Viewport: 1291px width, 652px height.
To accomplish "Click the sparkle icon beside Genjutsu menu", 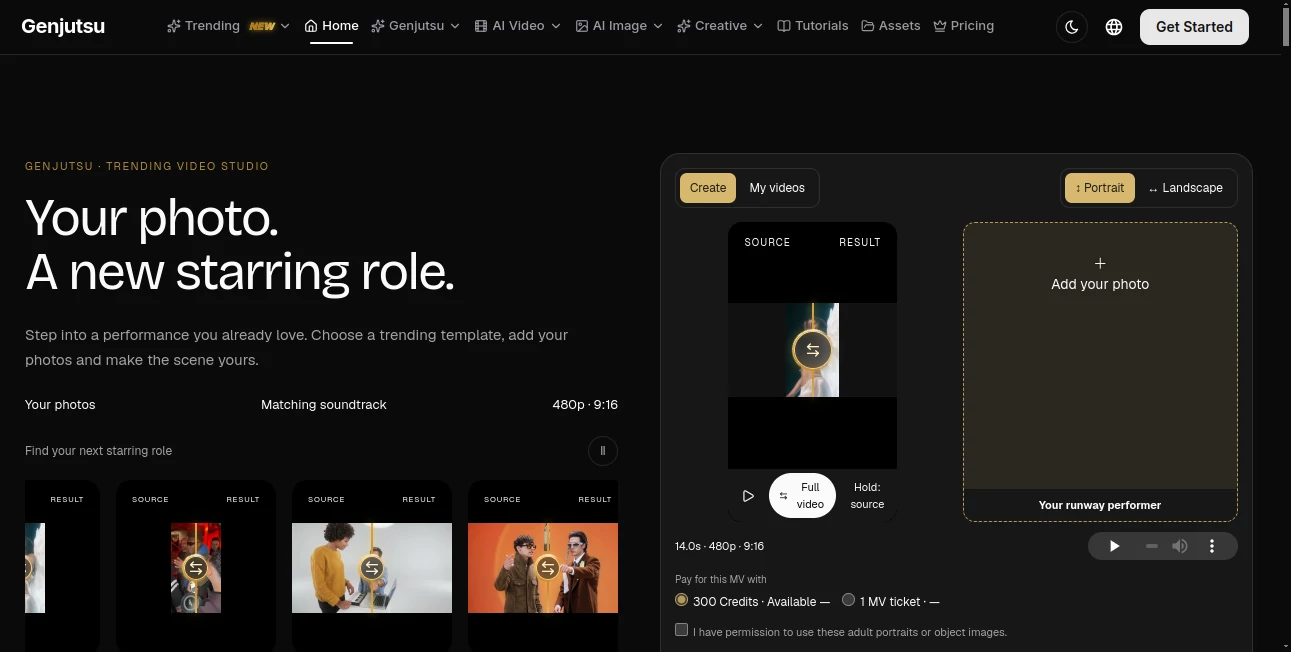I will point(378,26).
